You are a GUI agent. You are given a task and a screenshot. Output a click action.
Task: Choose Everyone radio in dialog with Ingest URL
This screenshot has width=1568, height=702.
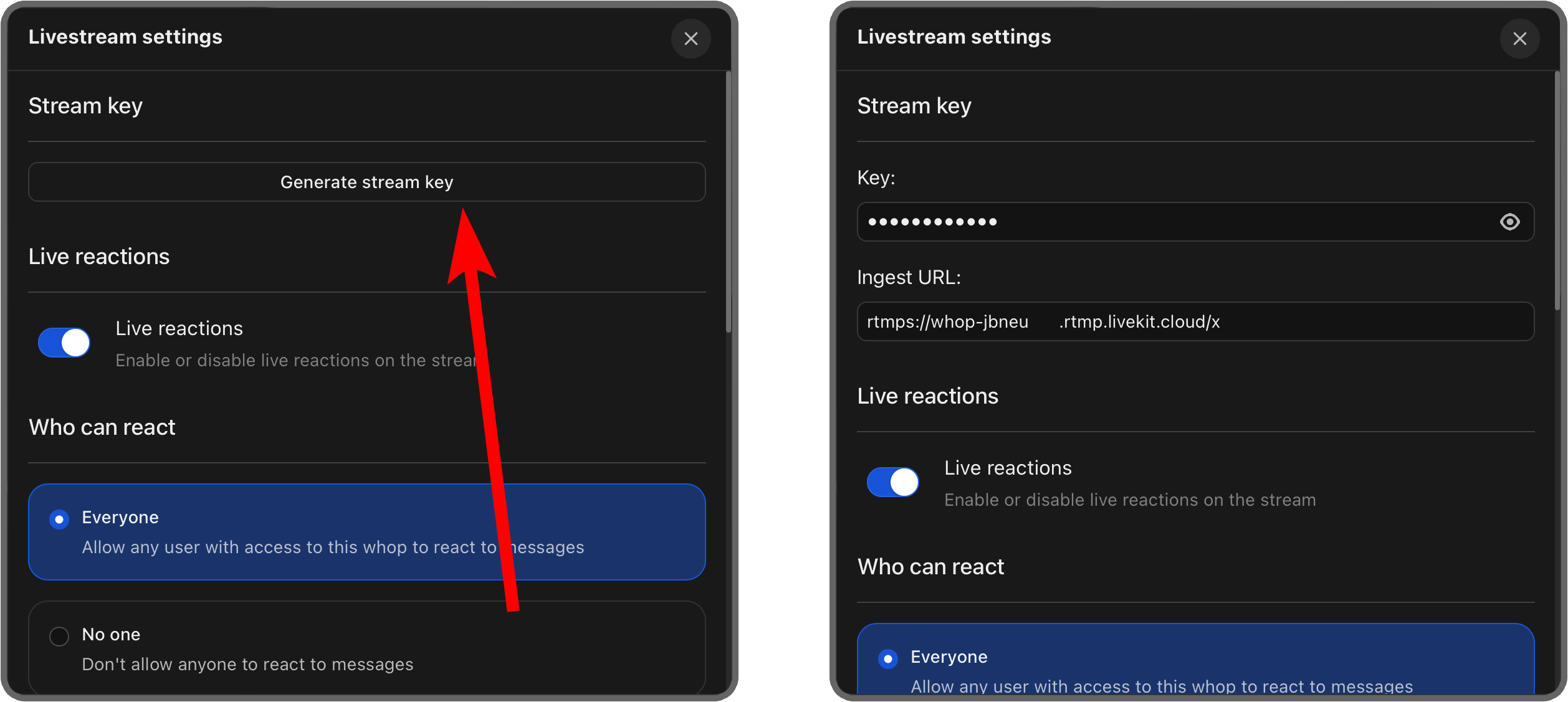point(888,658)
